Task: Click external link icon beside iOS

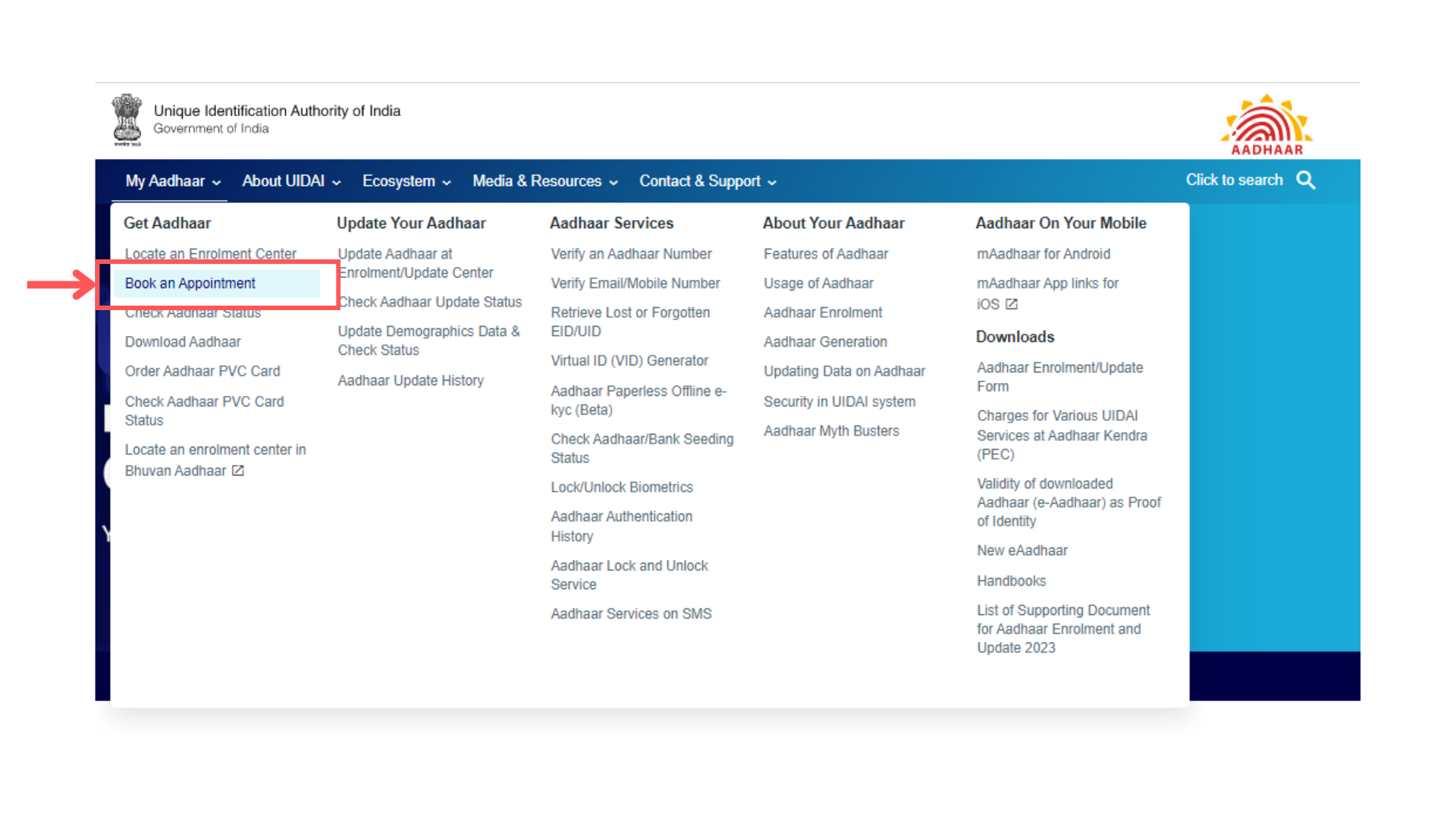Action: (1012, 304)
